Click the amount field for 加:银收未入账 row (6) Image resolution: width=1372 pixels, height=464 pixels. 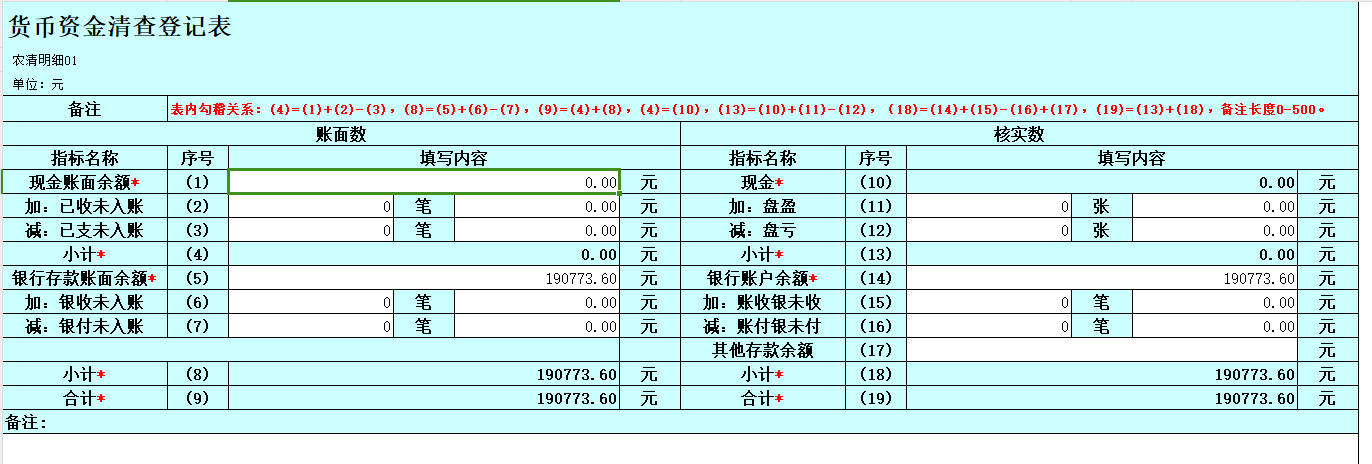pos(537,302)
